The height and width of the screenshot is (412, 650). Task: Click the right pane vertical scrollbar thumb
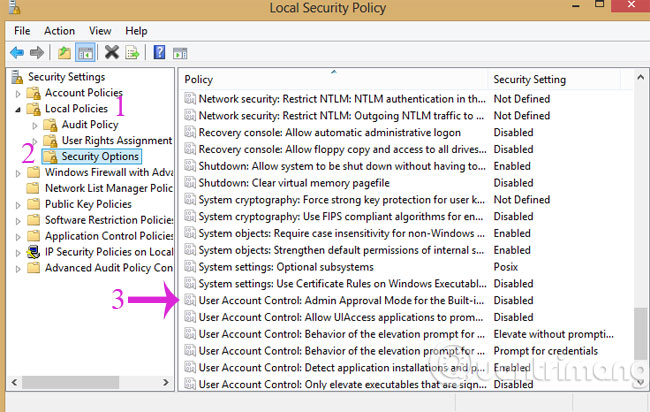640,334
